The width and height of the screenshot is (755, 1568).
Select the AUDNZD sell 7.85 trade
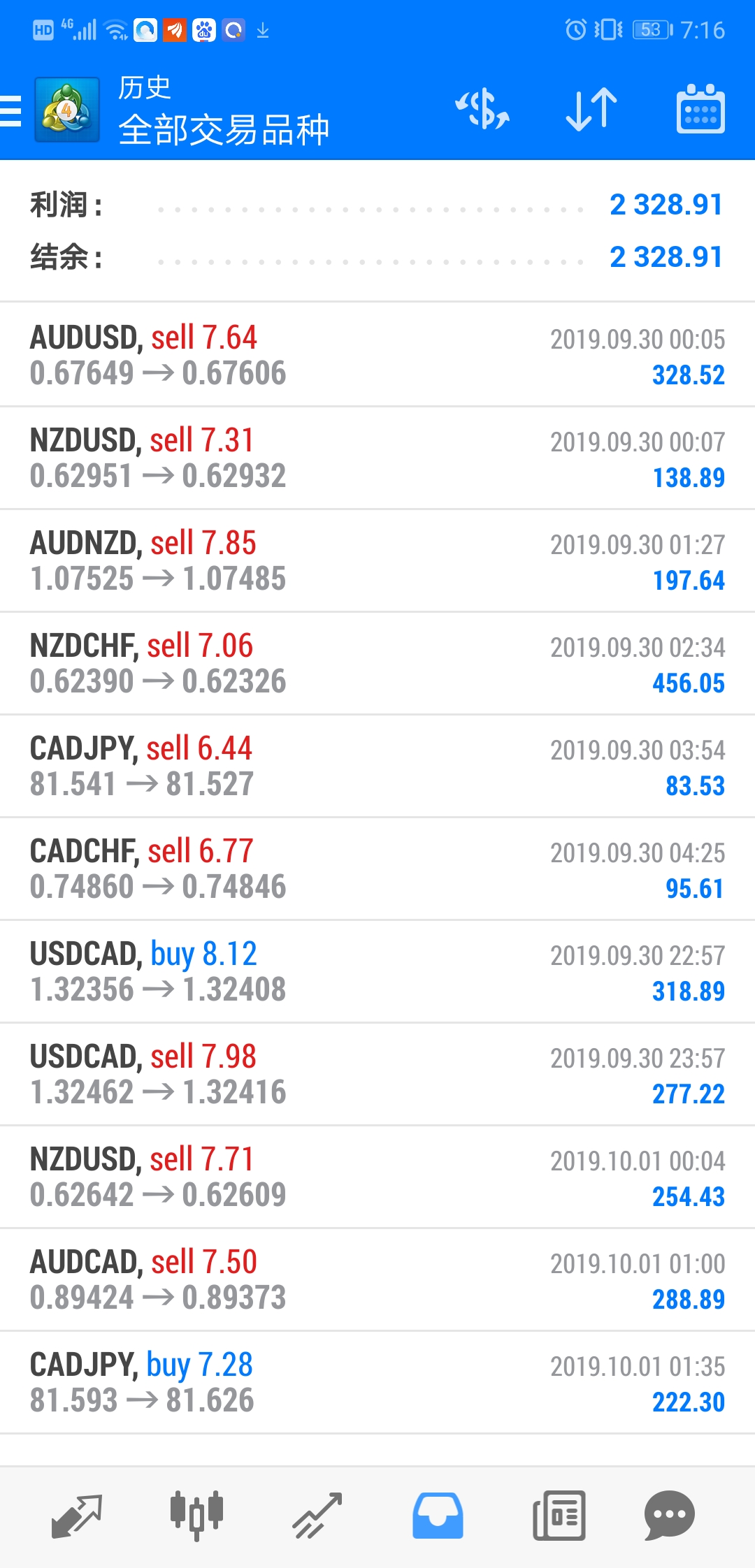(x=377, y=560)
